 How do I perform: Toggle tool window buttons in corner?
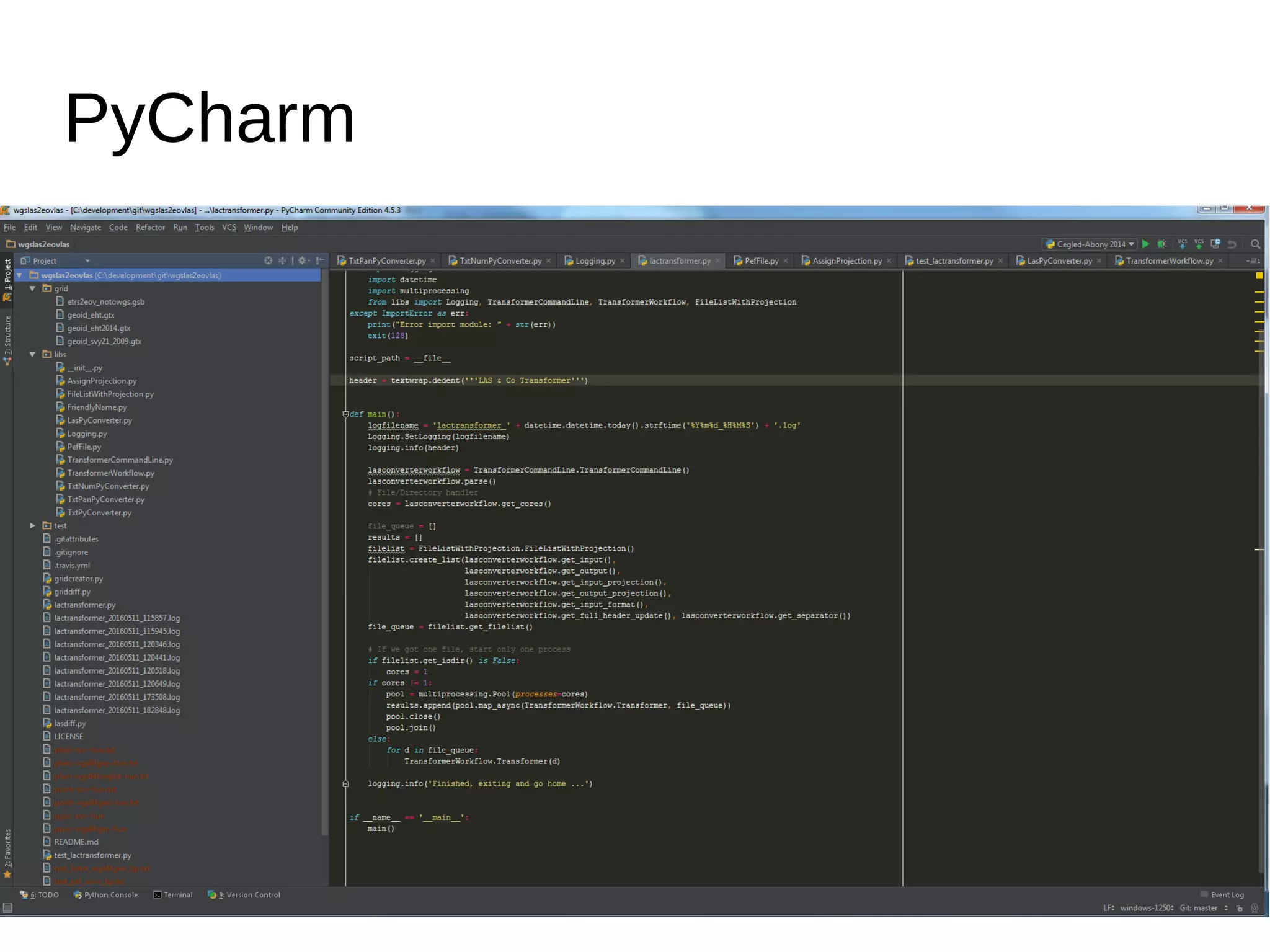[7, 908]
